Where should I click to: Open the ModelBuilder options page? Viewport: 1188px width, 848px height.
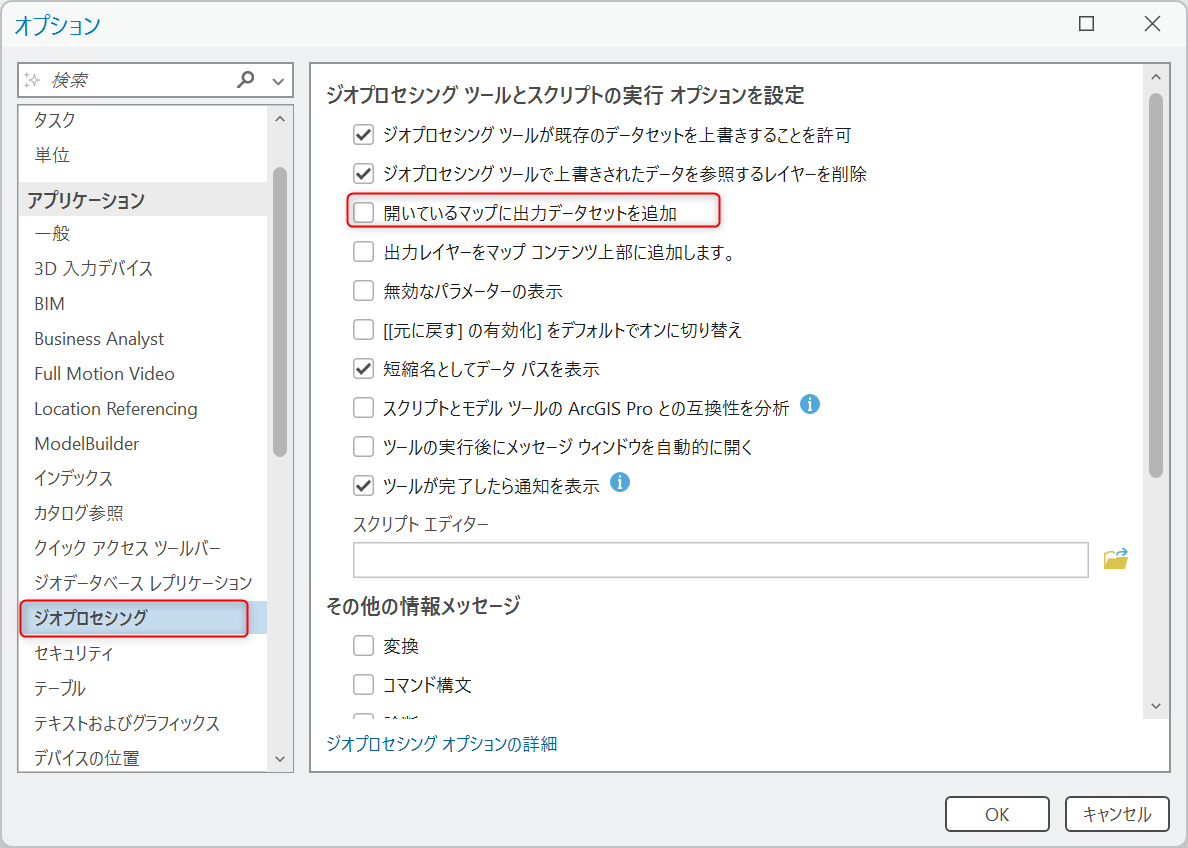[x=87, y=444]
